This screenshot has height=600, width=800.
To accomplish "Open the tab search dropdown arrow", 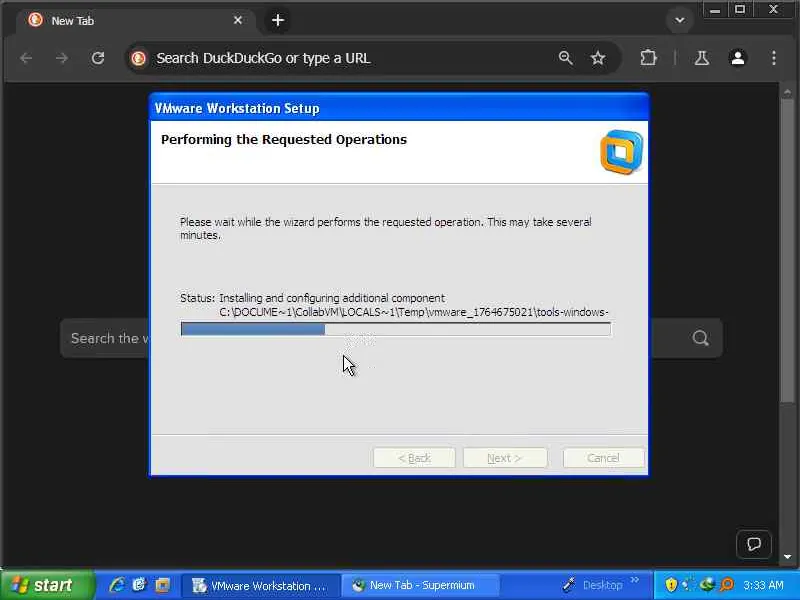I will pyautogui.click(x=680, y=20).
